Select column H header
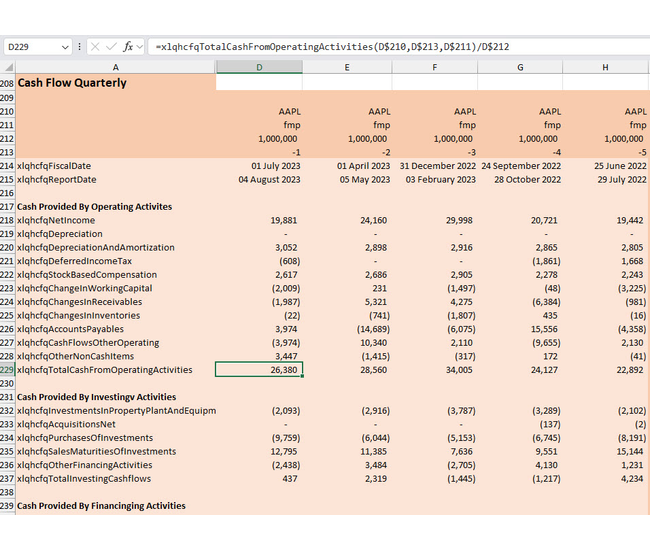Image resolution: width=650 pixels, height=550 pixels. pos(606,67)
